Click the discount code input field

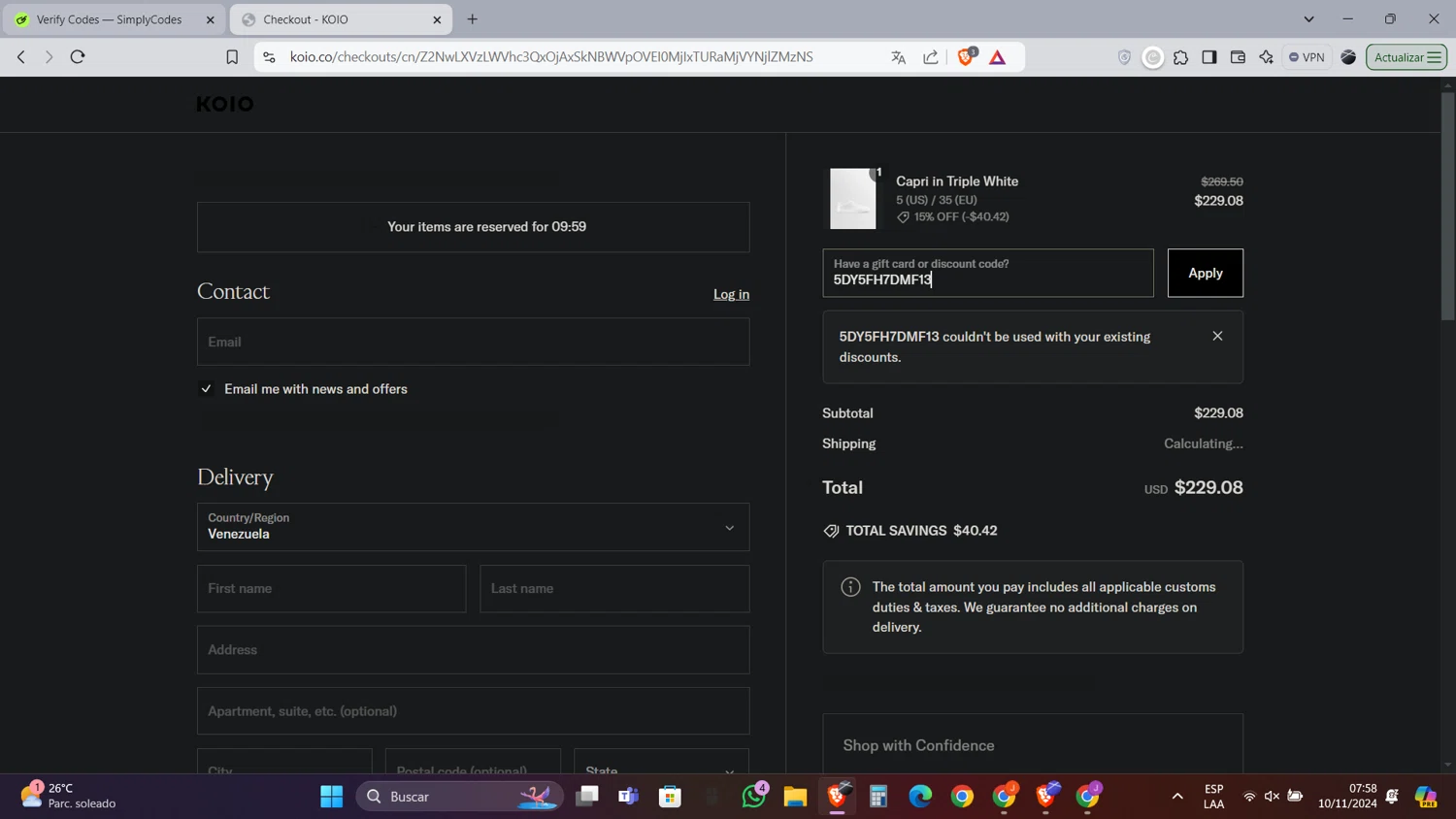(988, 273)
